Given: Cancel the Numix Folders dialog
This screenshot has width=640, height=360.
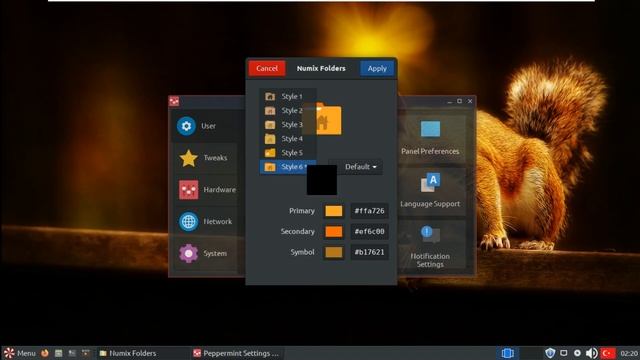Looking at the screenshot, I should click(x=267, y=68).
